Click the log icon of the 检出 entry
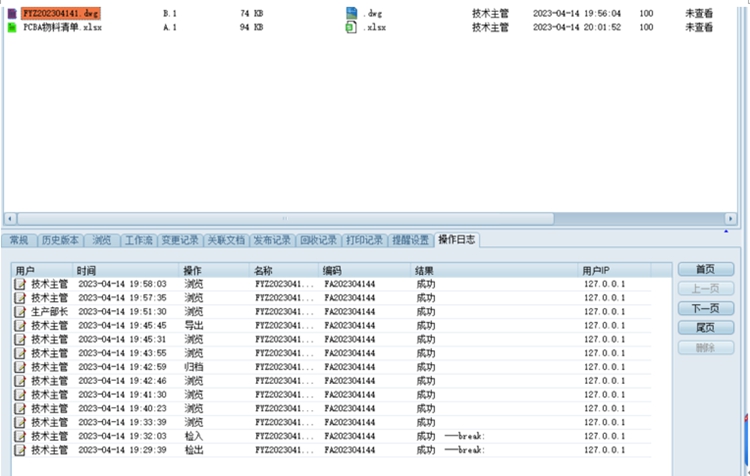 [x=20, y=451]
